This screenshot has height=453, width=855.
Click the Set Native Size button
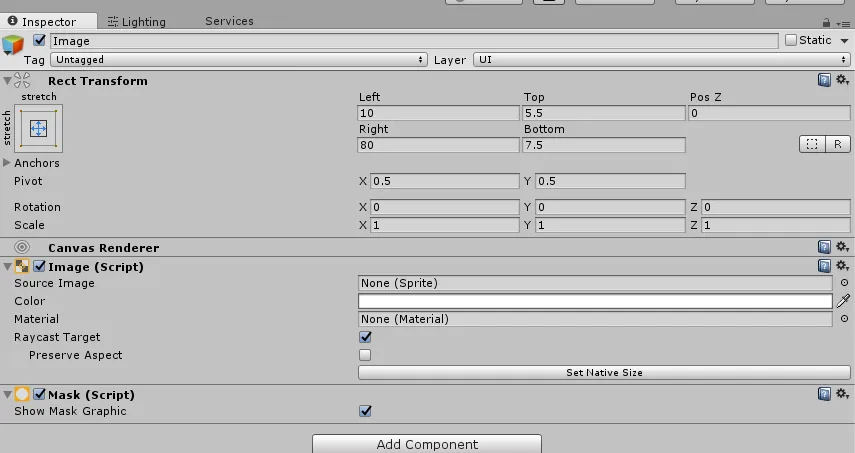click(604, 372)
